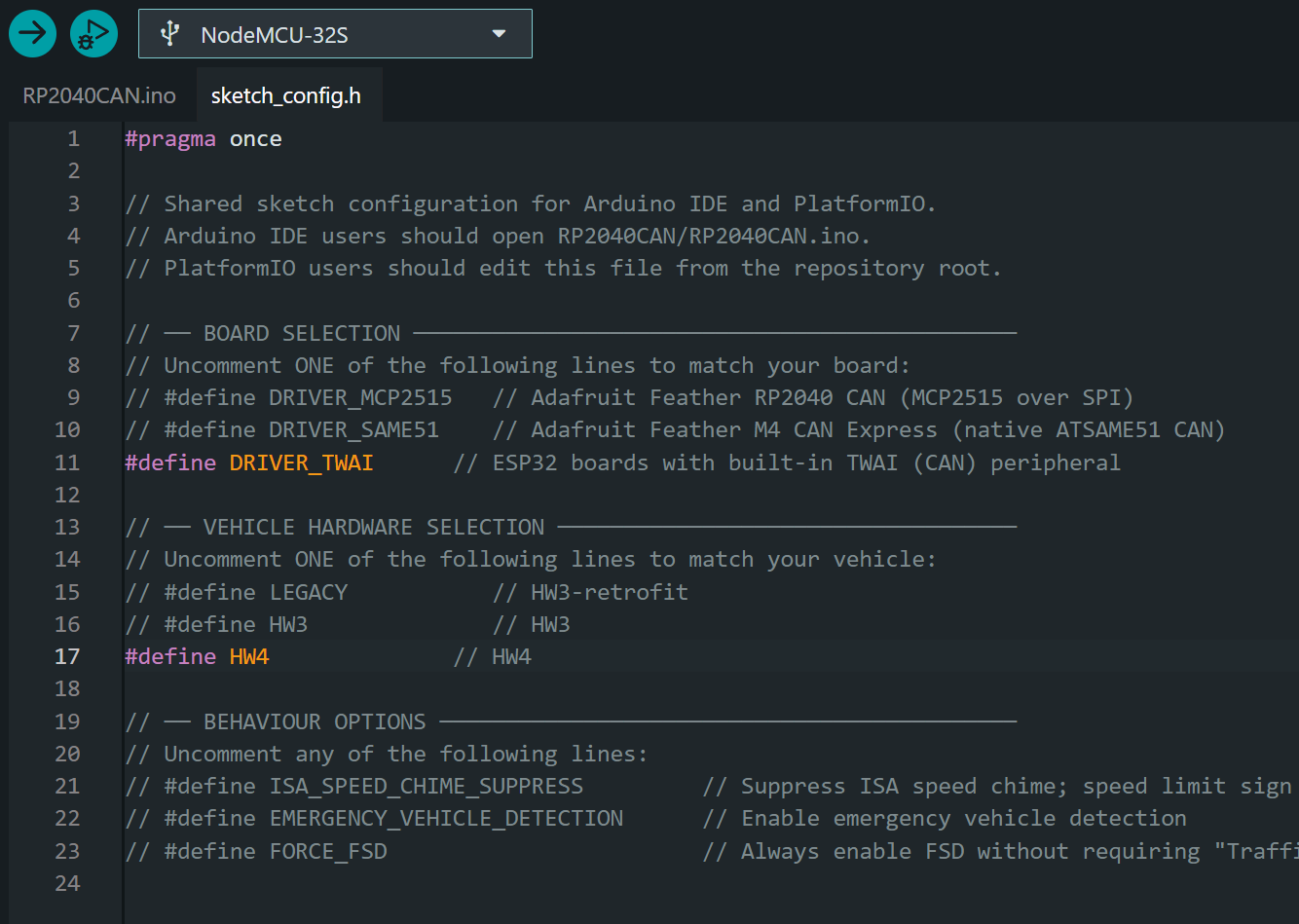This screenshot has width=1299, height=924.
Task: Click line number 24 at the bottom
Action: tap(67, 883)
